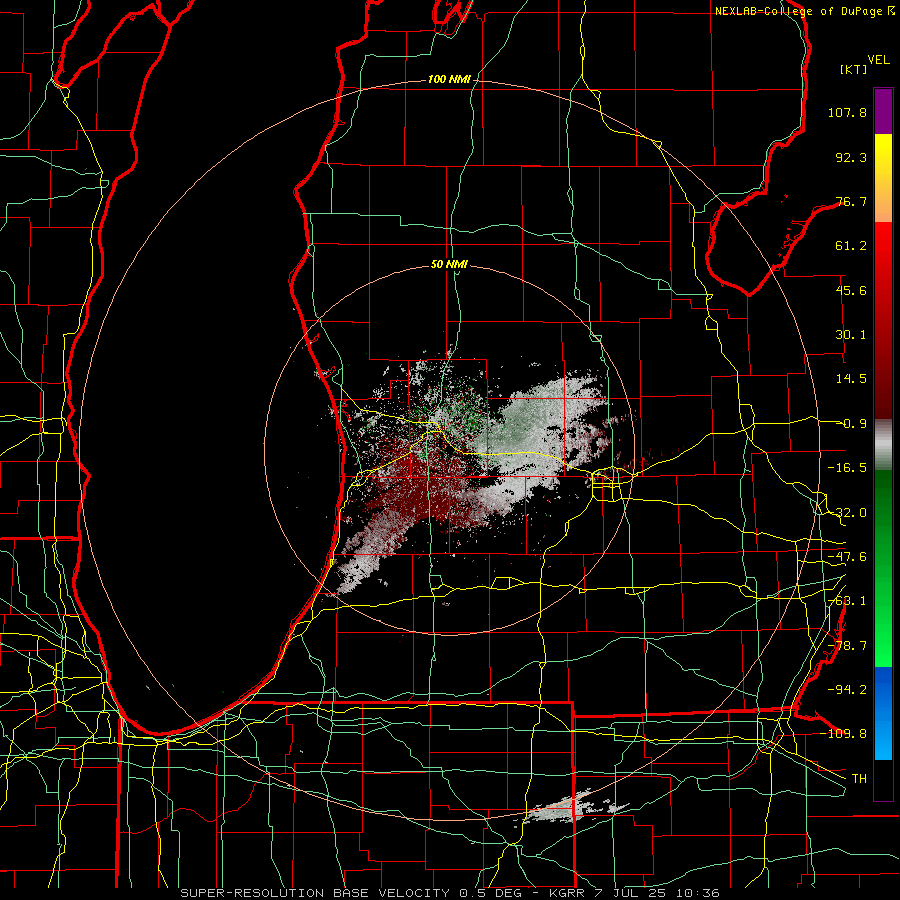Click the 100 NMI range ring label
The height and width of the screenshot is (900, 900).
pyautogui.click(x=449, y=79)
